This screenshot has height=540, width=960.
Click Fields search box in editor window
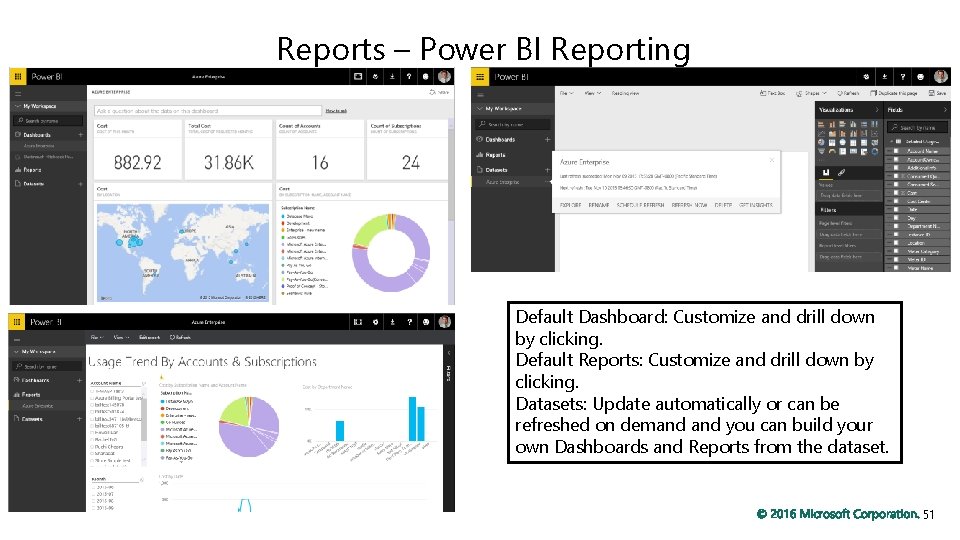point(918,127)
